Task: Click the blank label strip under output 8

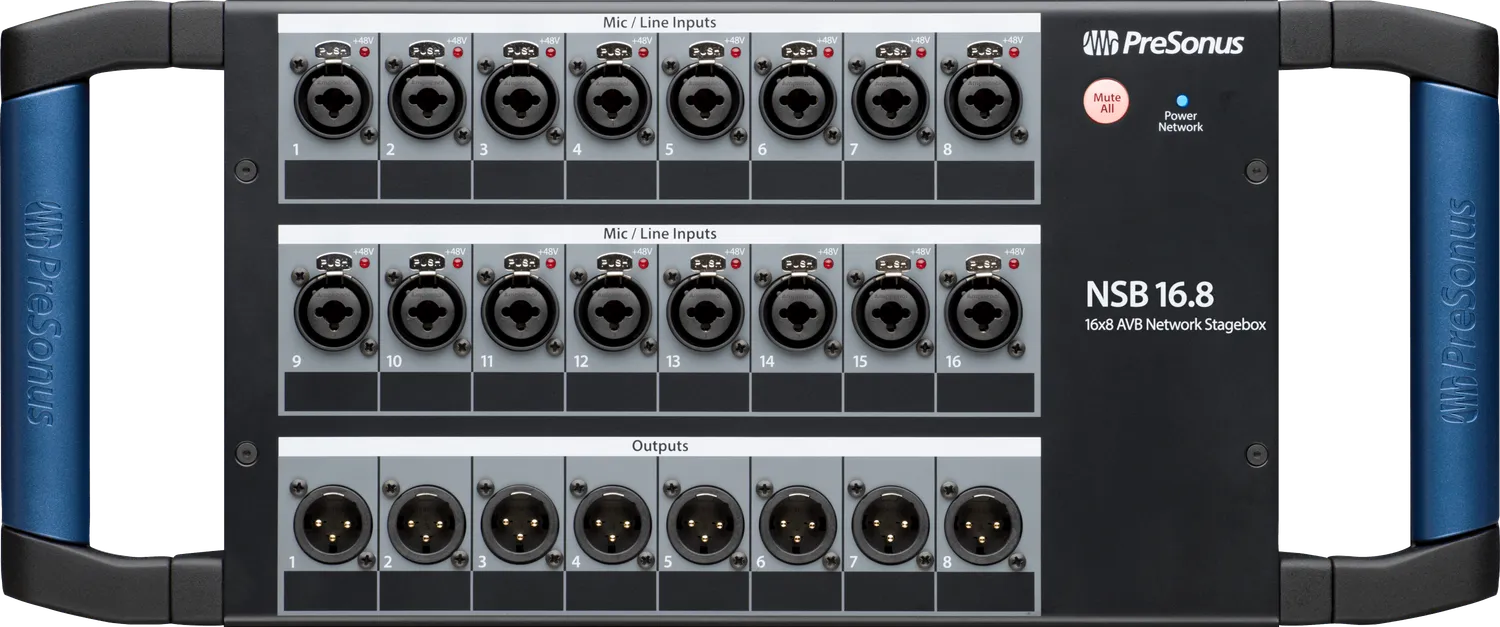Action: pyautogui.click(x=985, y=592)
